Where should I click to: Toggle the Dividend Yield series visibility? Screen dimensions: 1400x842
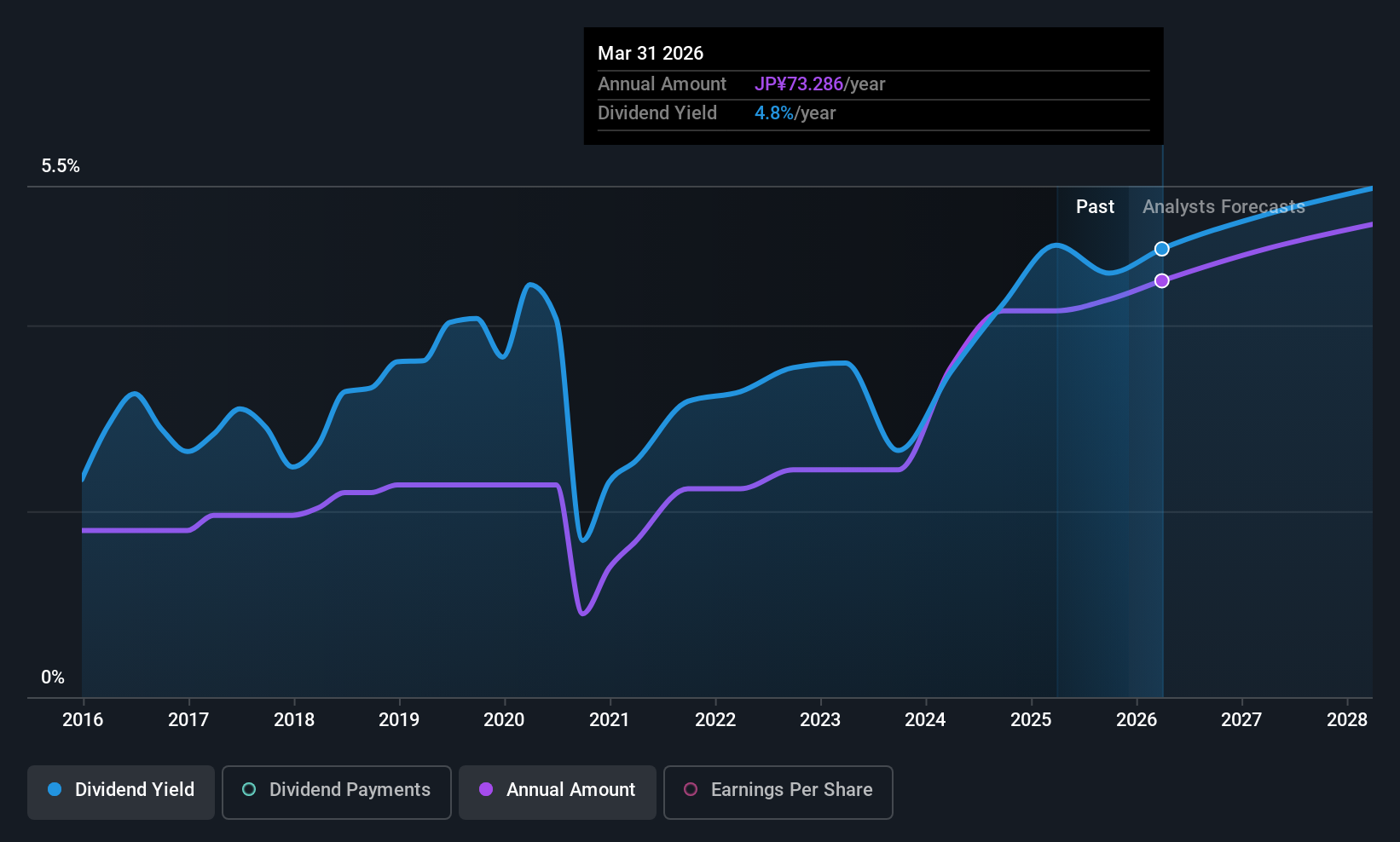pyautogui.click(x=120, y=791)
